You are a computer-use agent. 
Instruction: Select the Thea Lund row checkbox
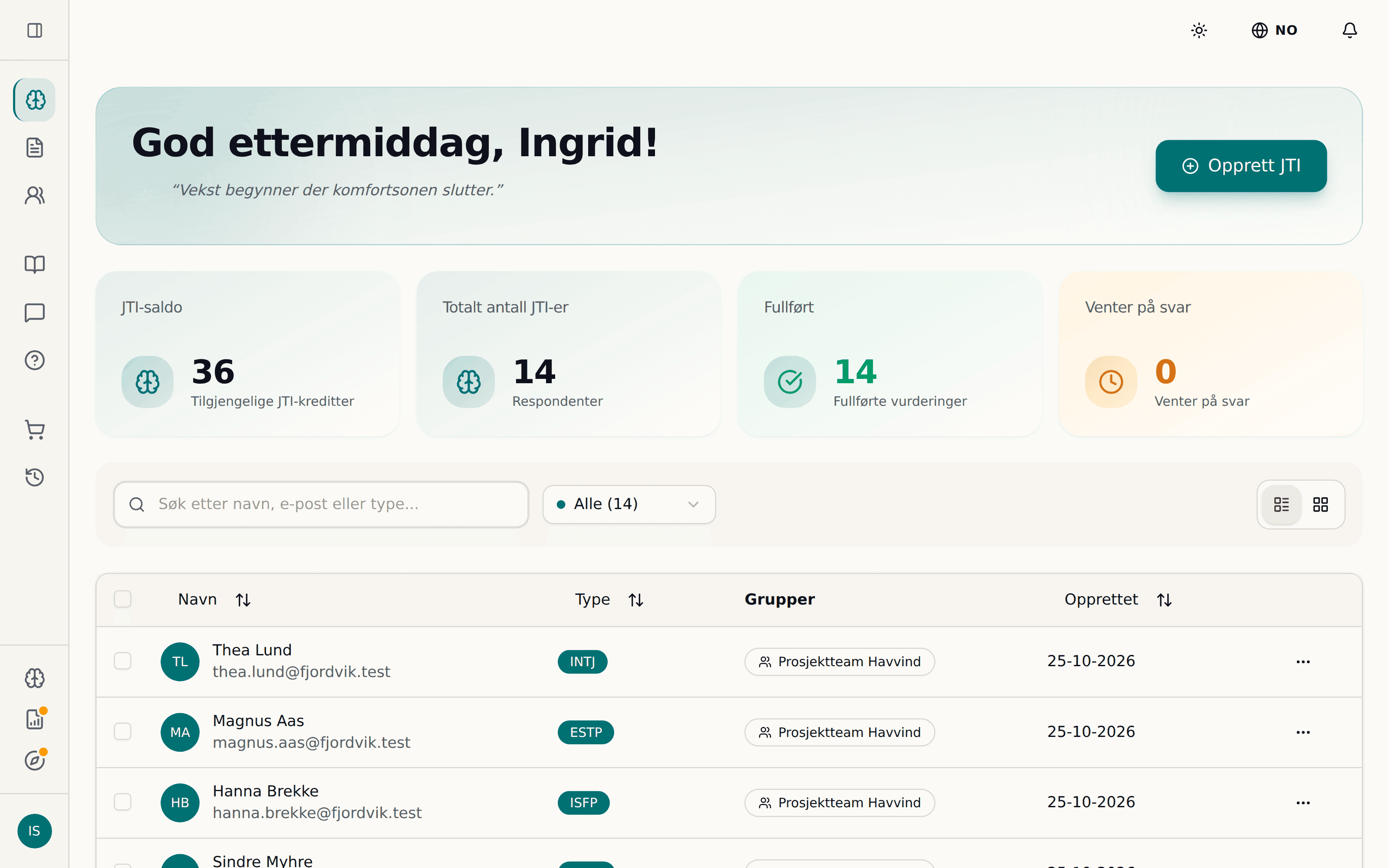[x=122, y=661]
